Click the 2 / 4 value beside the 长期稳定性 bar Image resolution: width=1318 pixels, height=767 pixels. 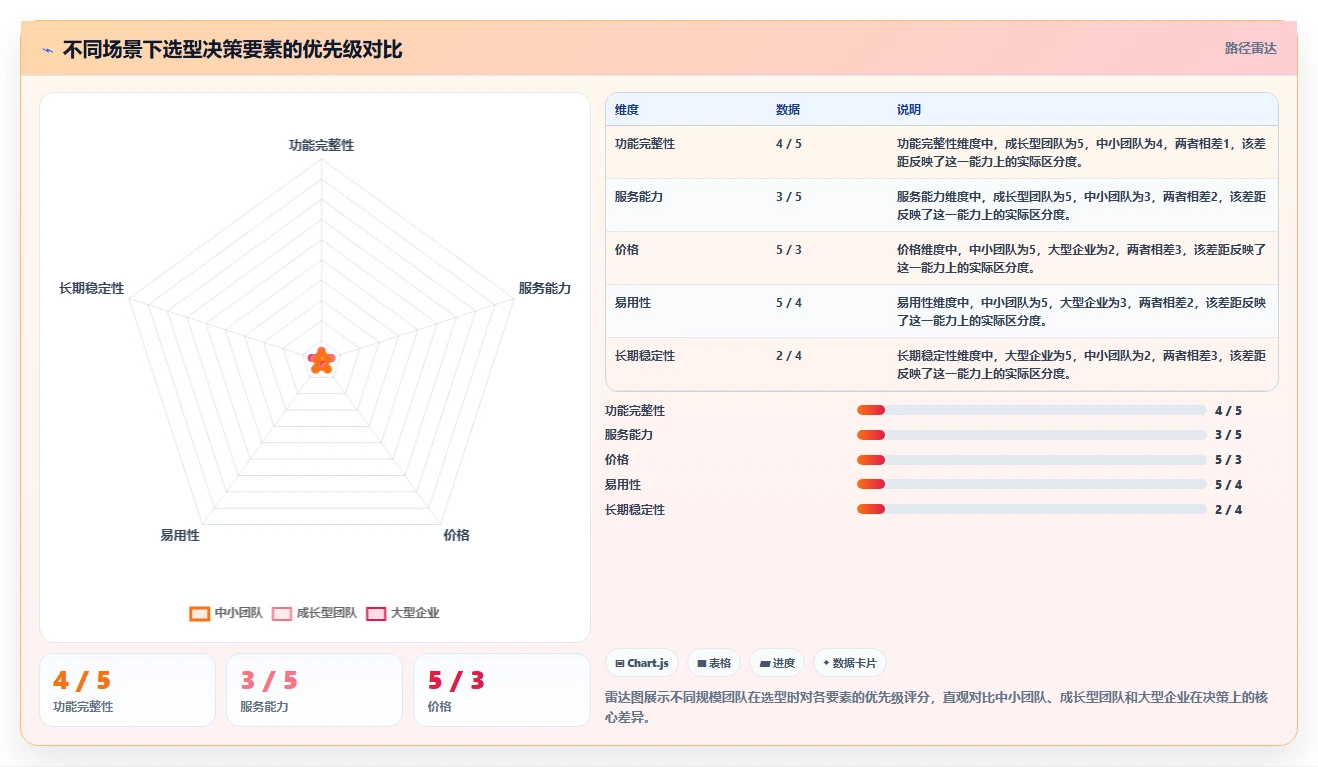point(1228,510)
